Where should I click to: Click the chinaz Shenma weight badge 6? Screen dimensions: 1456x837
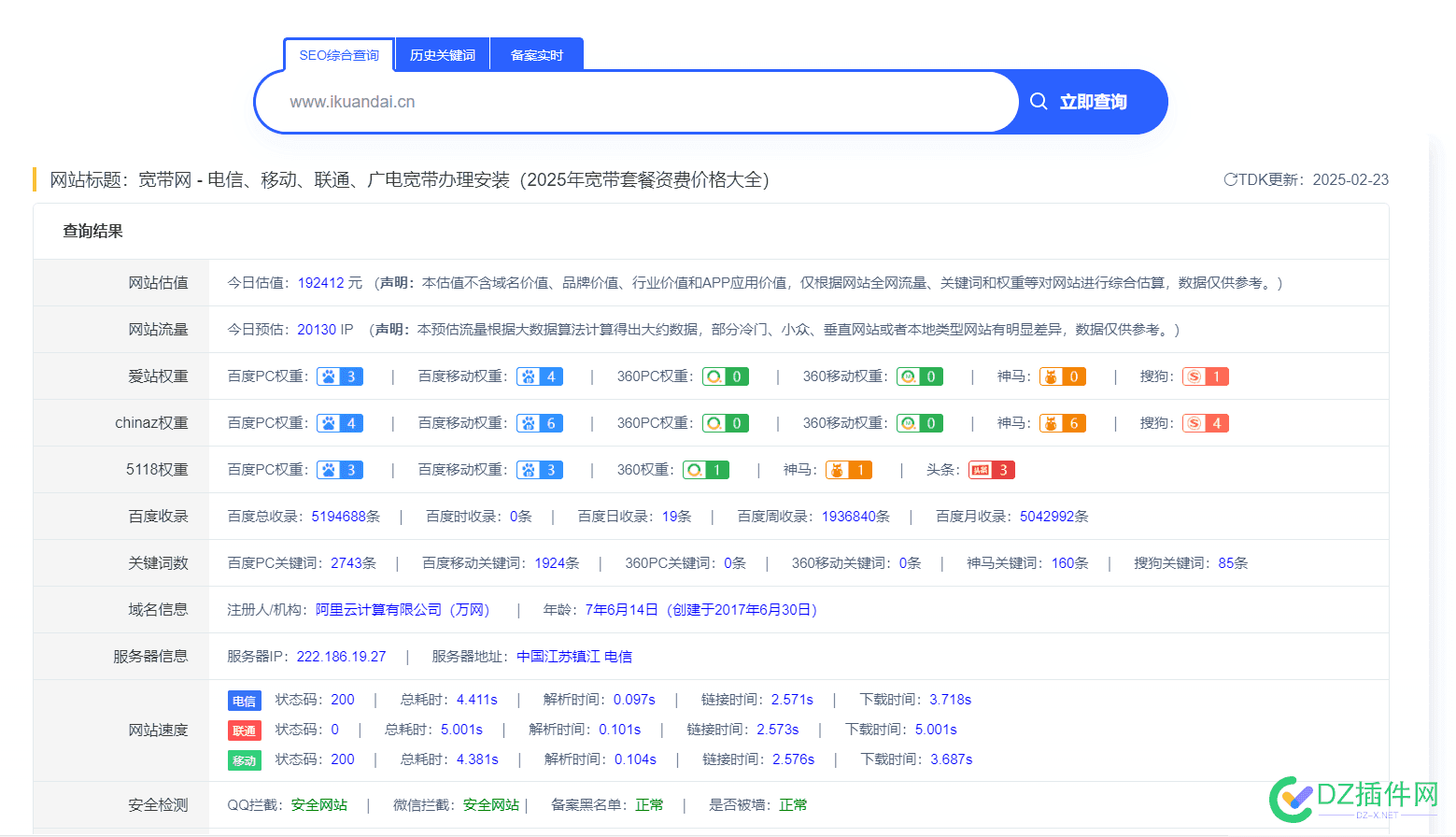coord(1063,423)
